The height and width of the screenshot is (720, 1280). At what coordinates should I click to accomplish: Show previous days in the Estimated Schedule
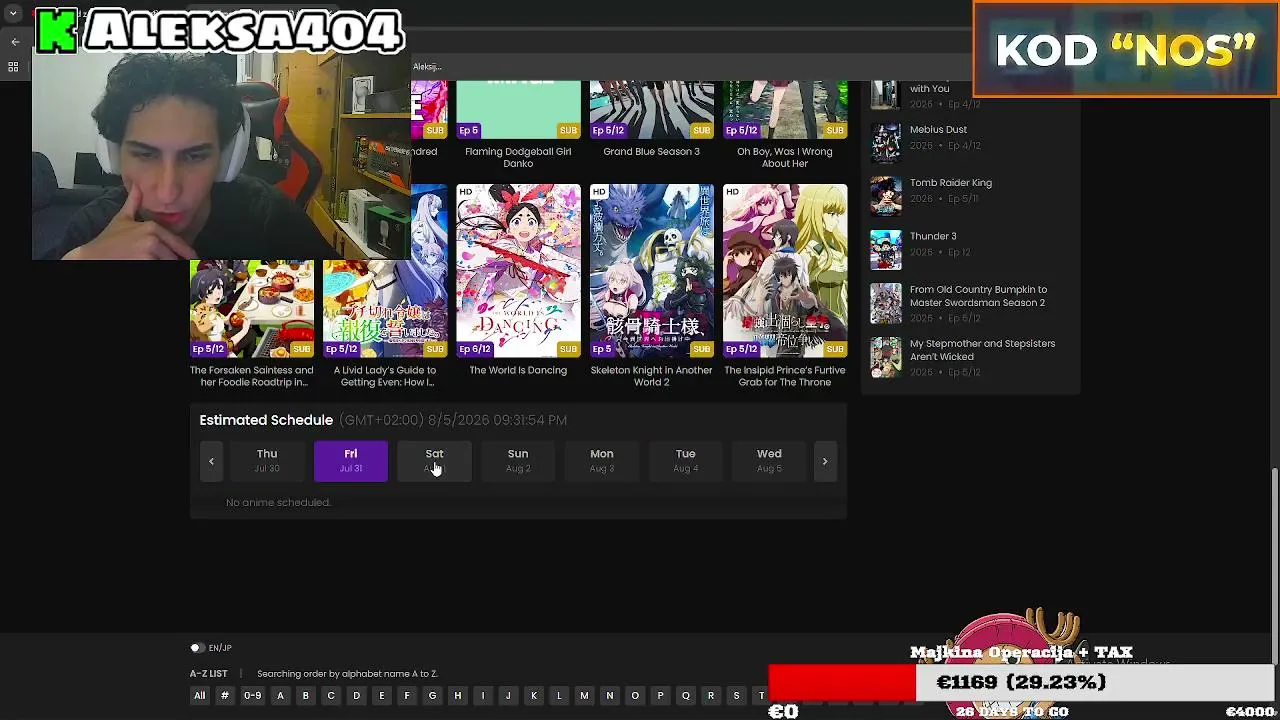pos(211,461)
